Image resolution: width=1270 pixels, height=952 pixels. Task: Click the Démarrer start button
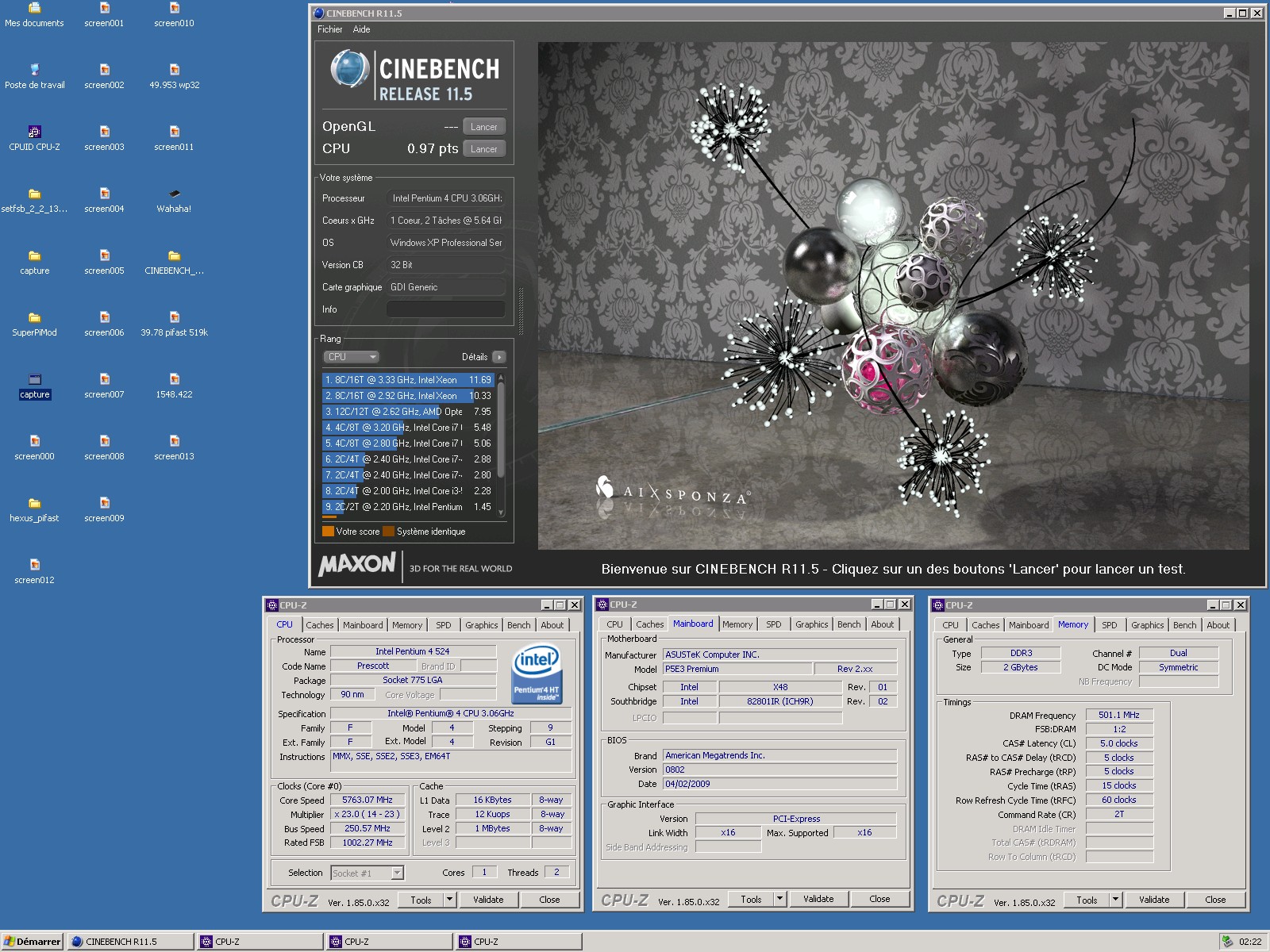(x=33, y=942)
